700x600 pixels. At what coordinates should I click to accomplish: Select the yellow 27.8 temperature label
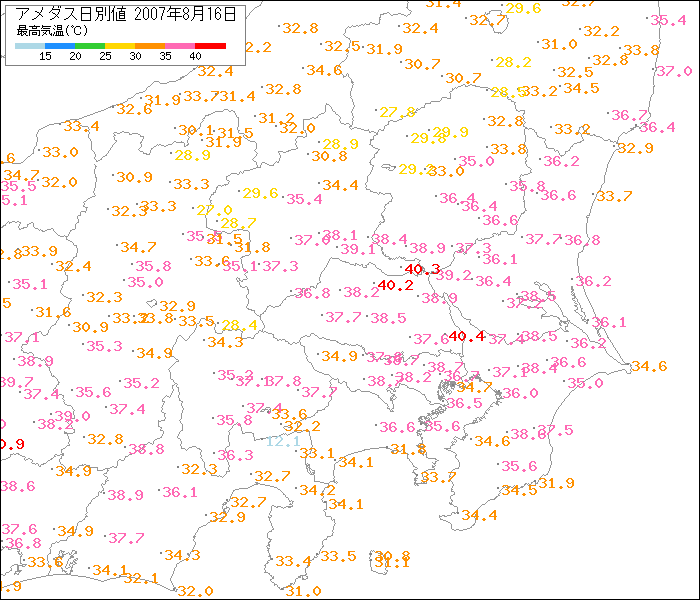tap(397, 112)
